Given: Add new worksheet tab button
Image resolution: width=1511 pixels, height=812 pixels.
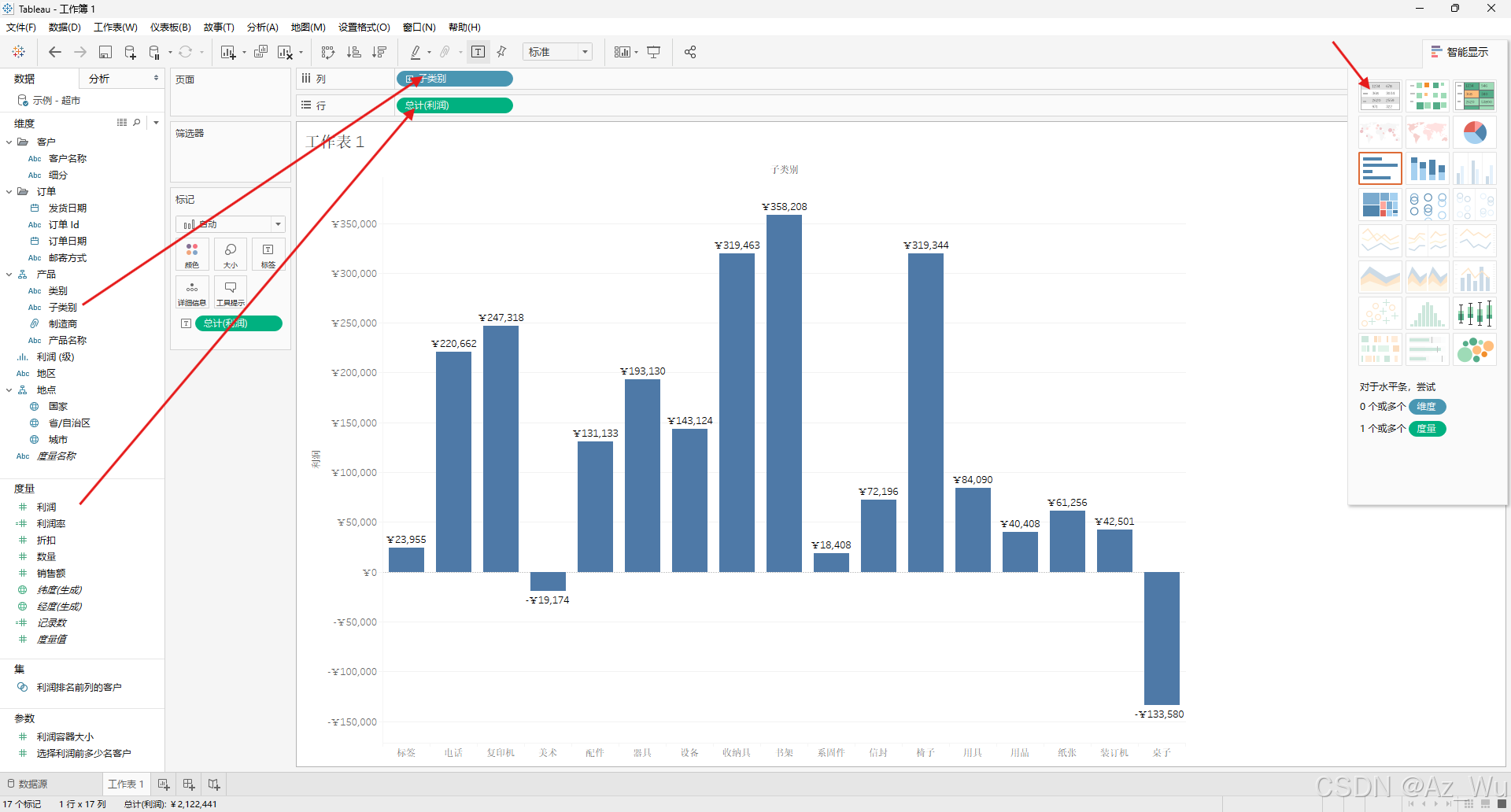Looking at the screenshot, I should tap(164, 784).
